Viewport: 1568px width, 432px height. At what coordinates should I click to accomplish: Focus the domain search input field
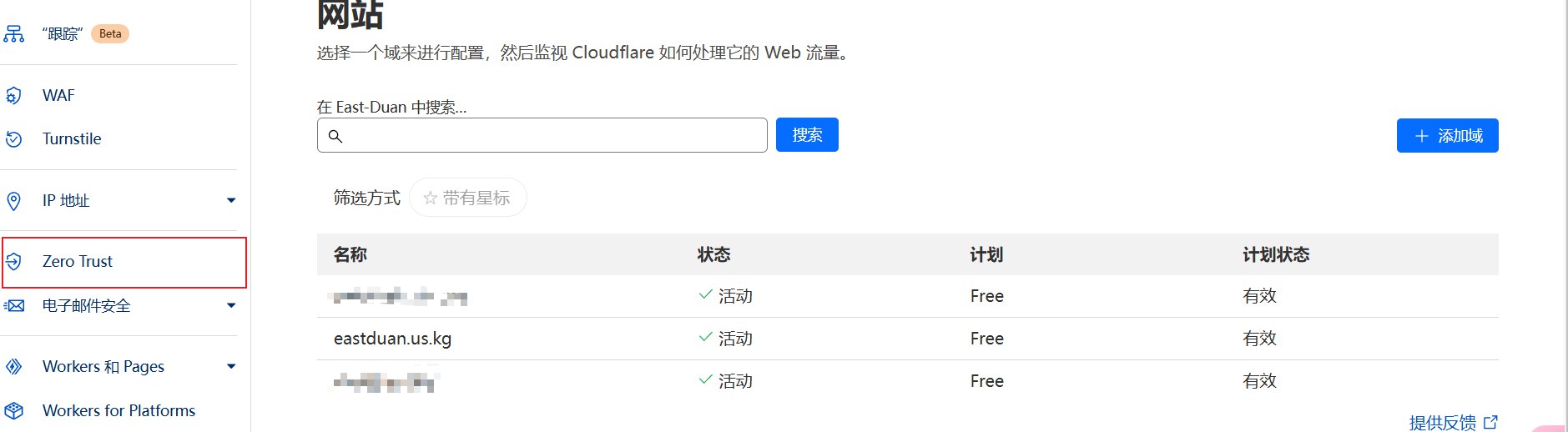pyautogui.click(x=551, y=136)
